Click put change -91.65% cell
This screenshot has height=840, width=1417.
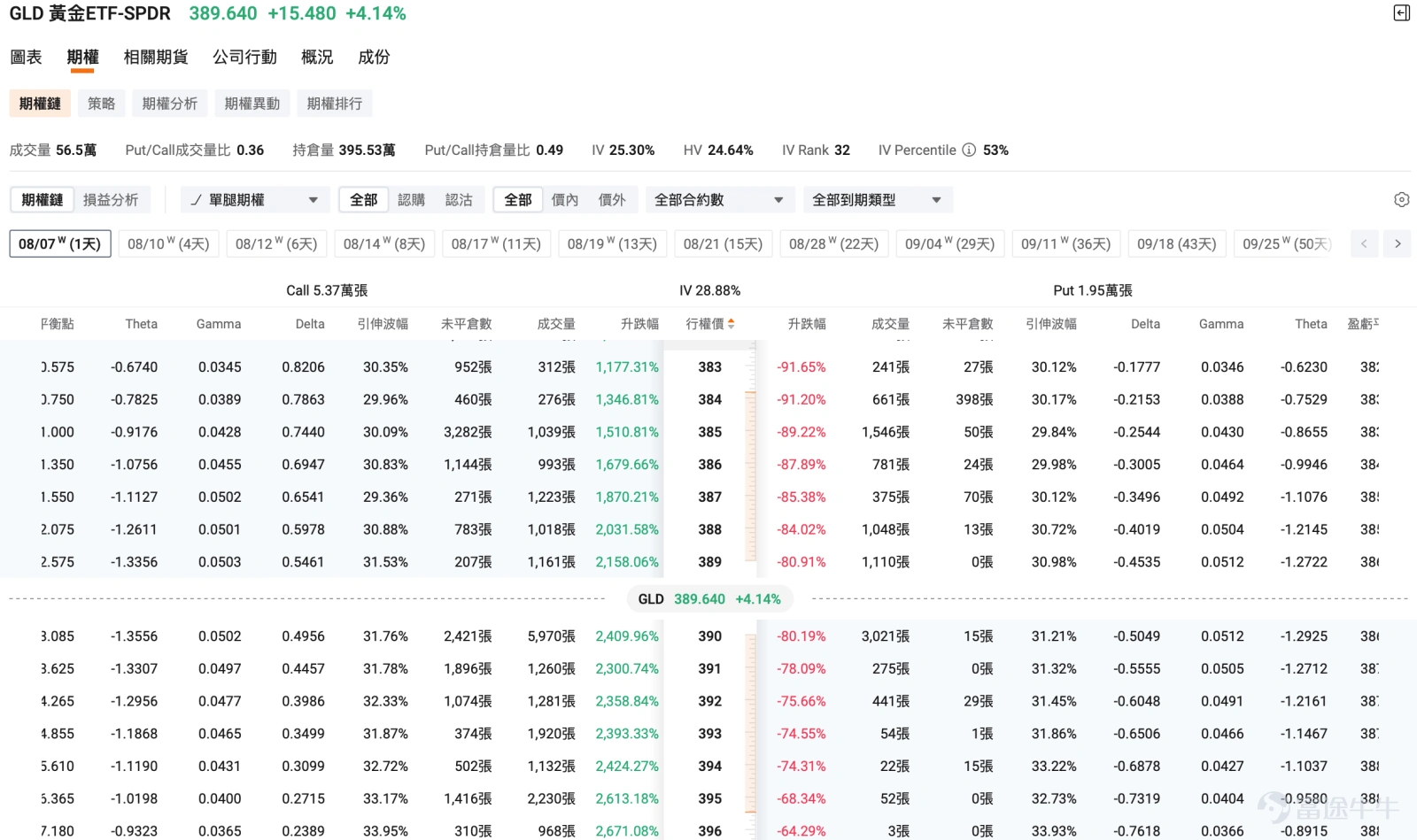pos(801,367)
